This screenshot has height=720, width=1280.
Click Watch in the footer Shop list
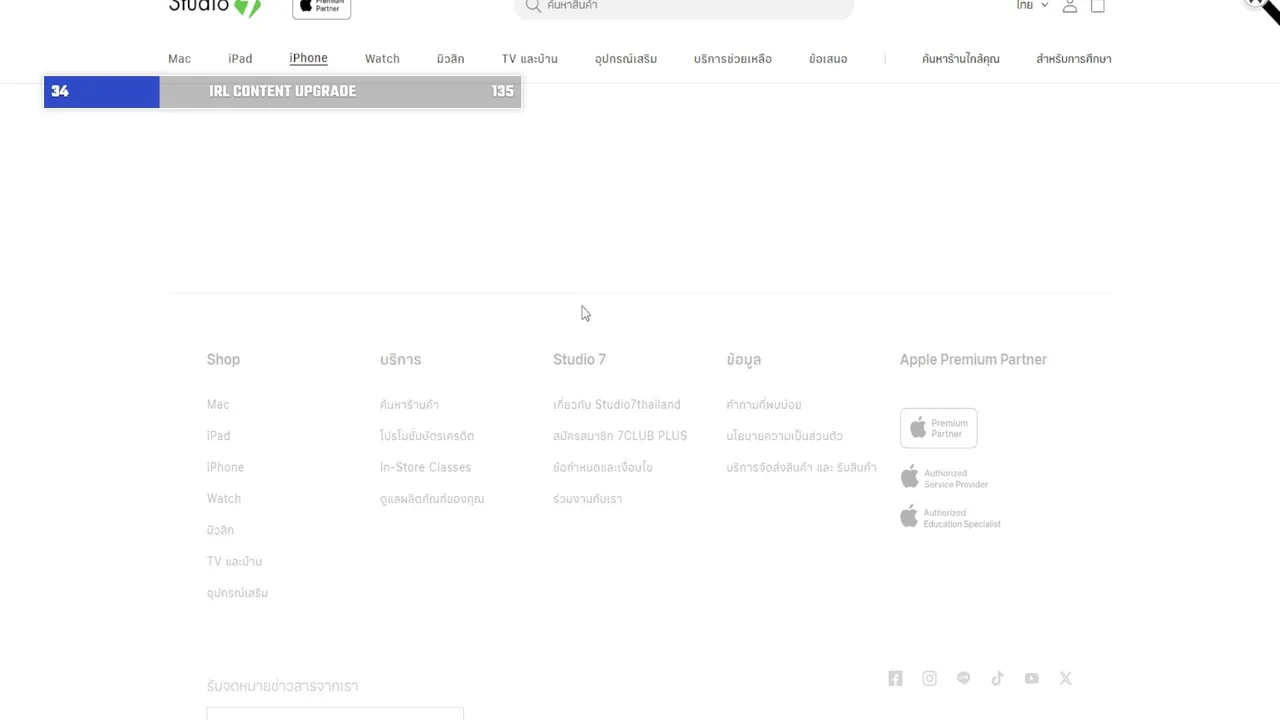pos(224,498)
